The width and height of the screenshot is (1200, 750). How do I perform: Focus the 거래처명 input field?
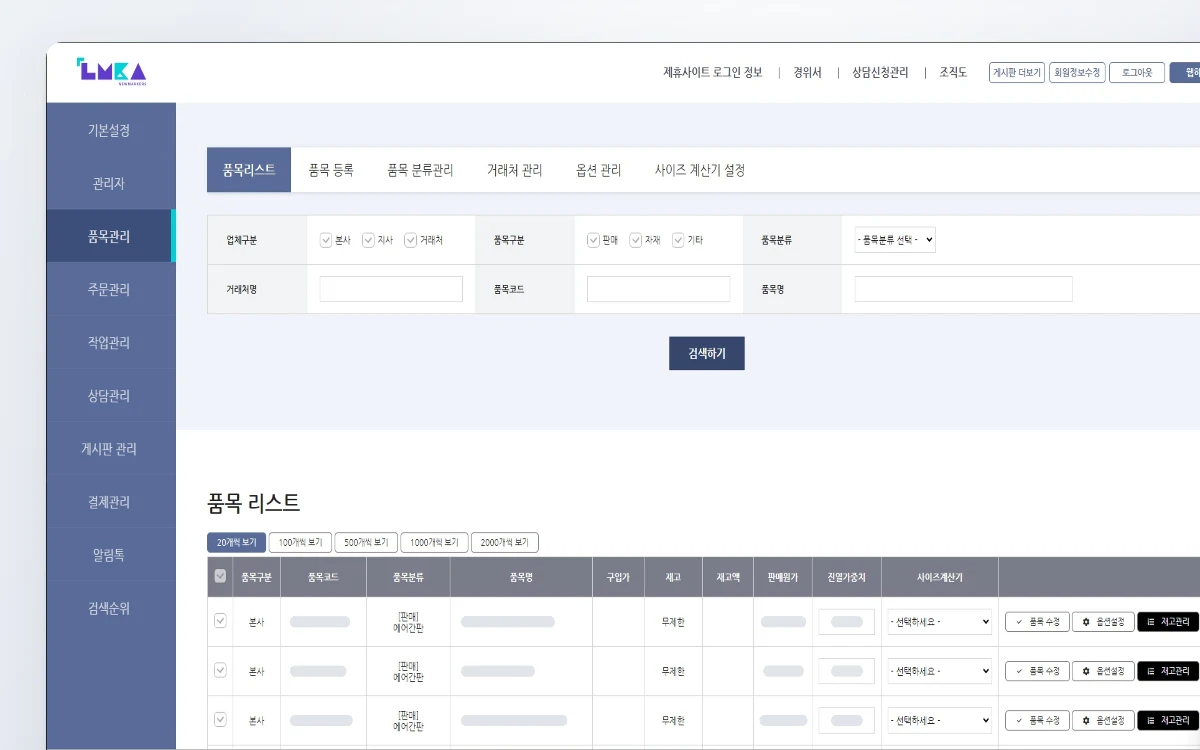[x=391, y=289]
